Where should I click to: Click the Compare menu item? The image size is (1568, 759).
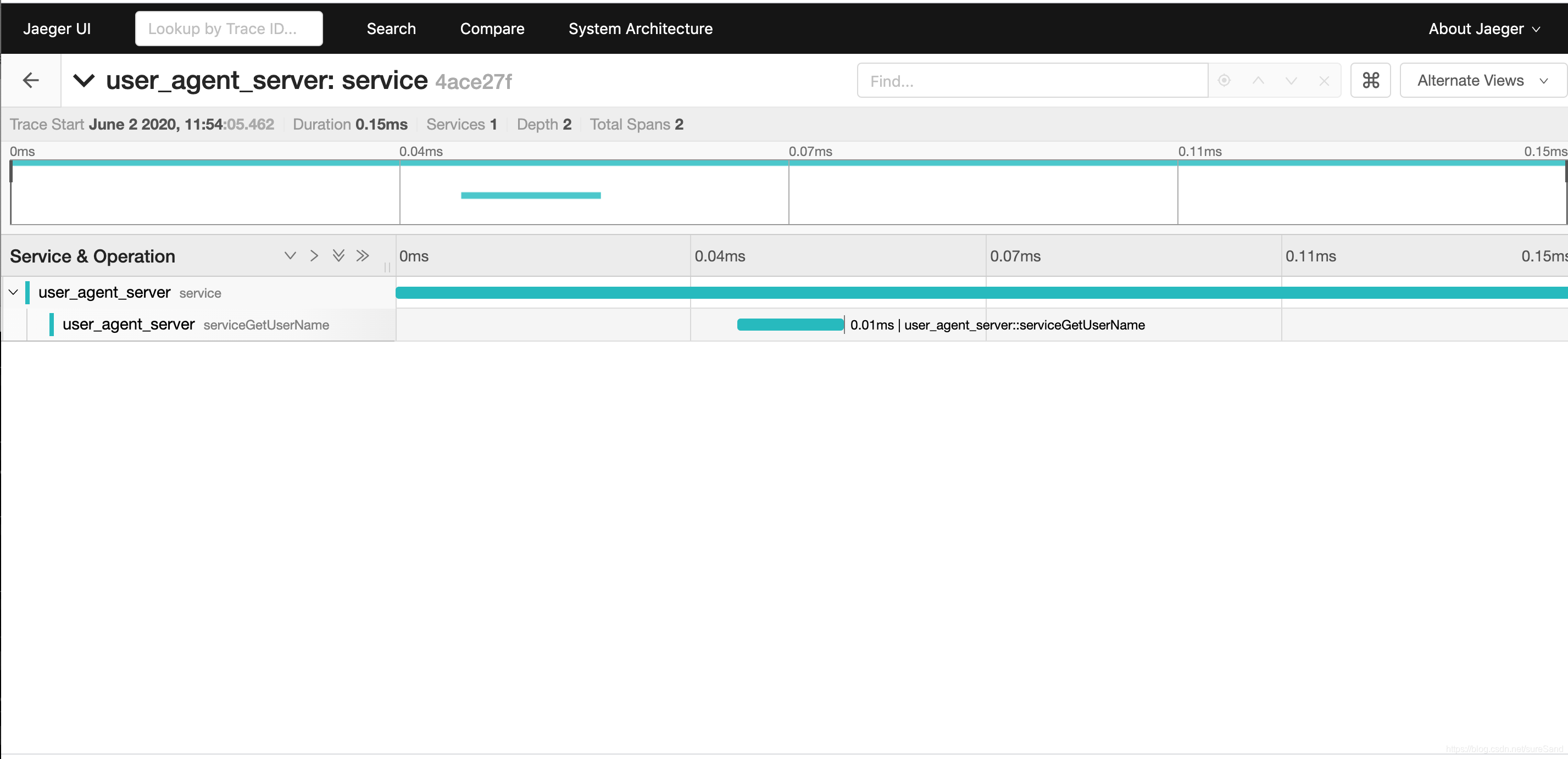click(x=491, y=28)
